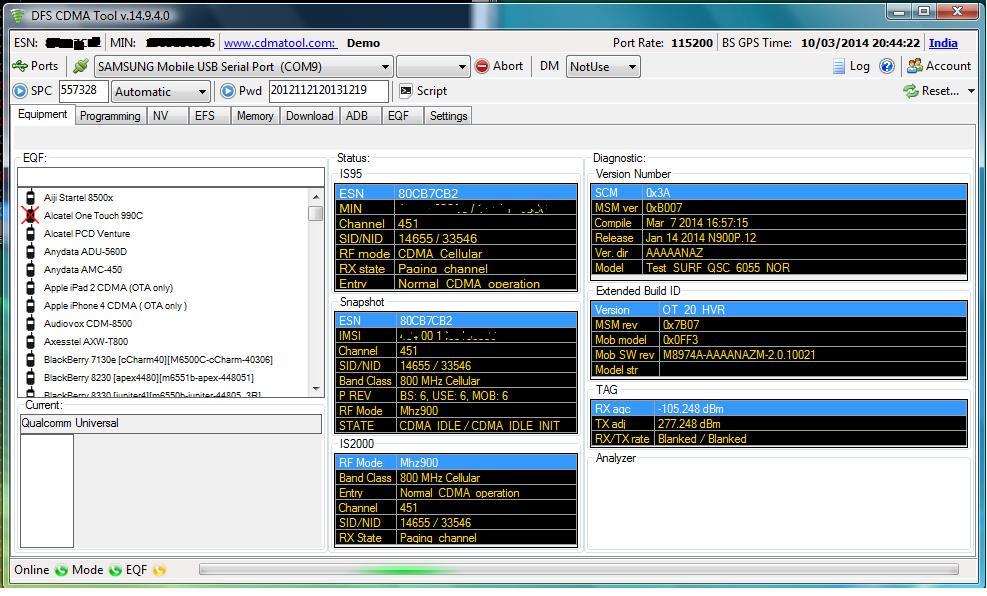The image size is (987, 596).
Task: Click the India link
Action: tap(943, 43)
